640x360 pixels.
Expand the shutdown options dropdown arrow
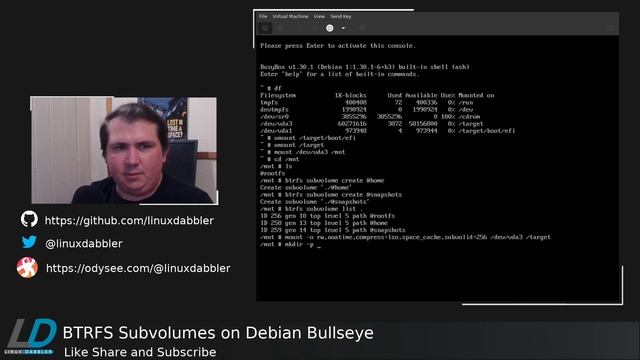click(343, 28)
